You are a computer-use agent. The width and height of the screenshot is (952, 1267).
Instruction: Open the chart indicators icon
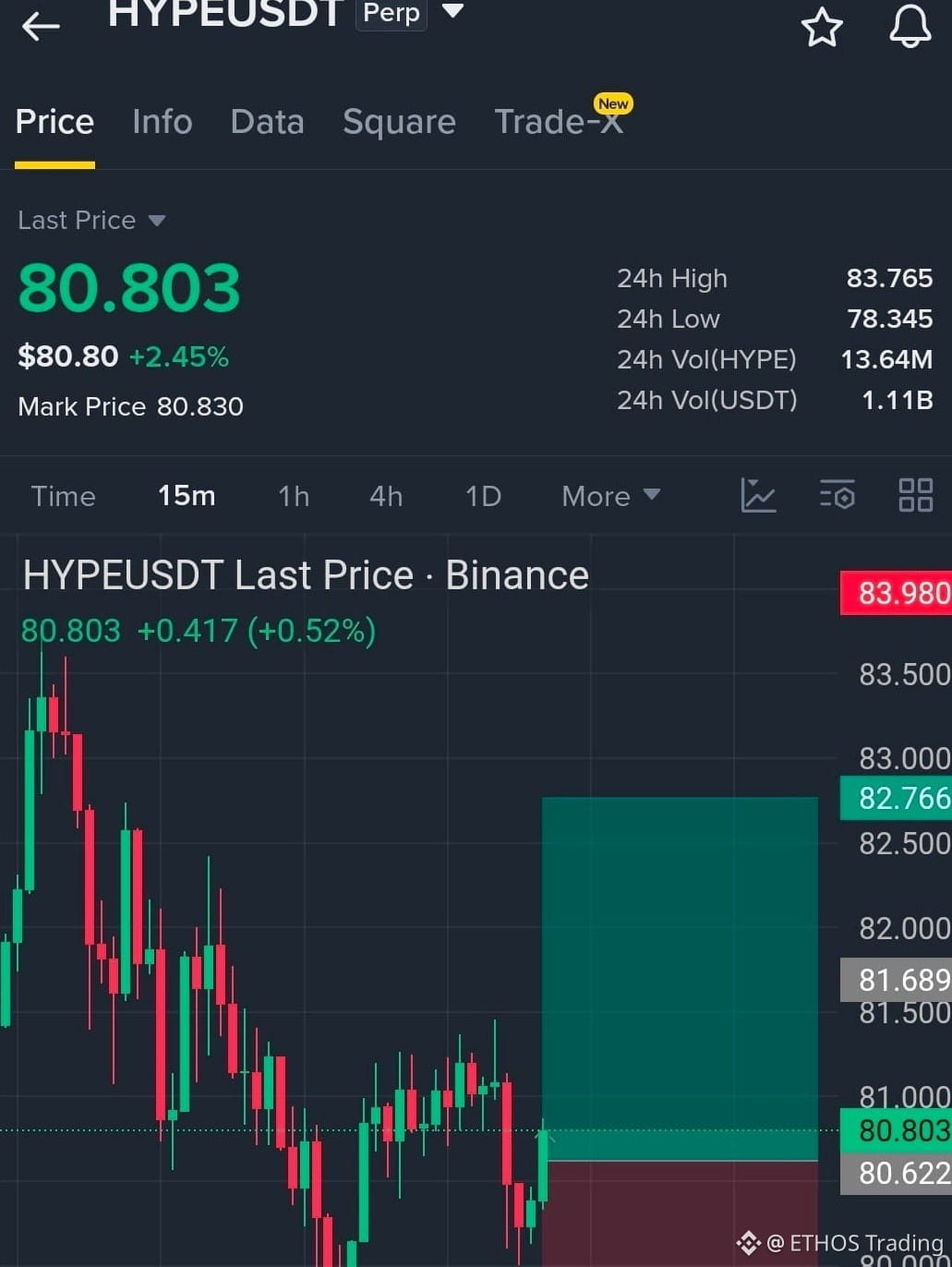point(758,496)
